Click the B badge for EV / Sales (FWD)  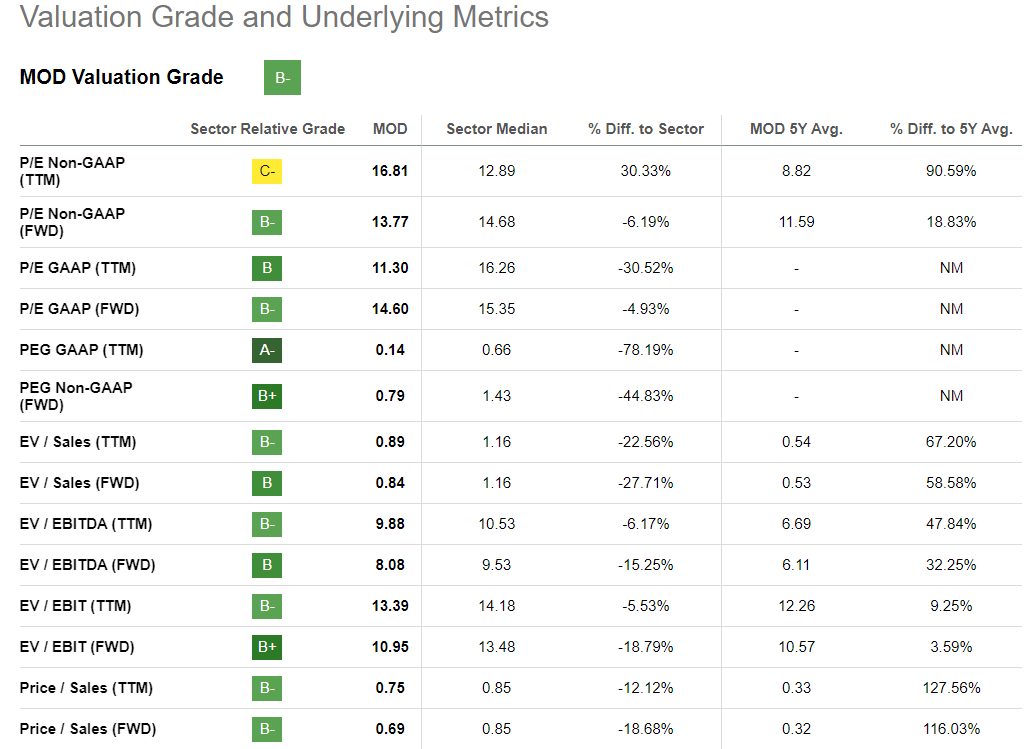point(267,483)
